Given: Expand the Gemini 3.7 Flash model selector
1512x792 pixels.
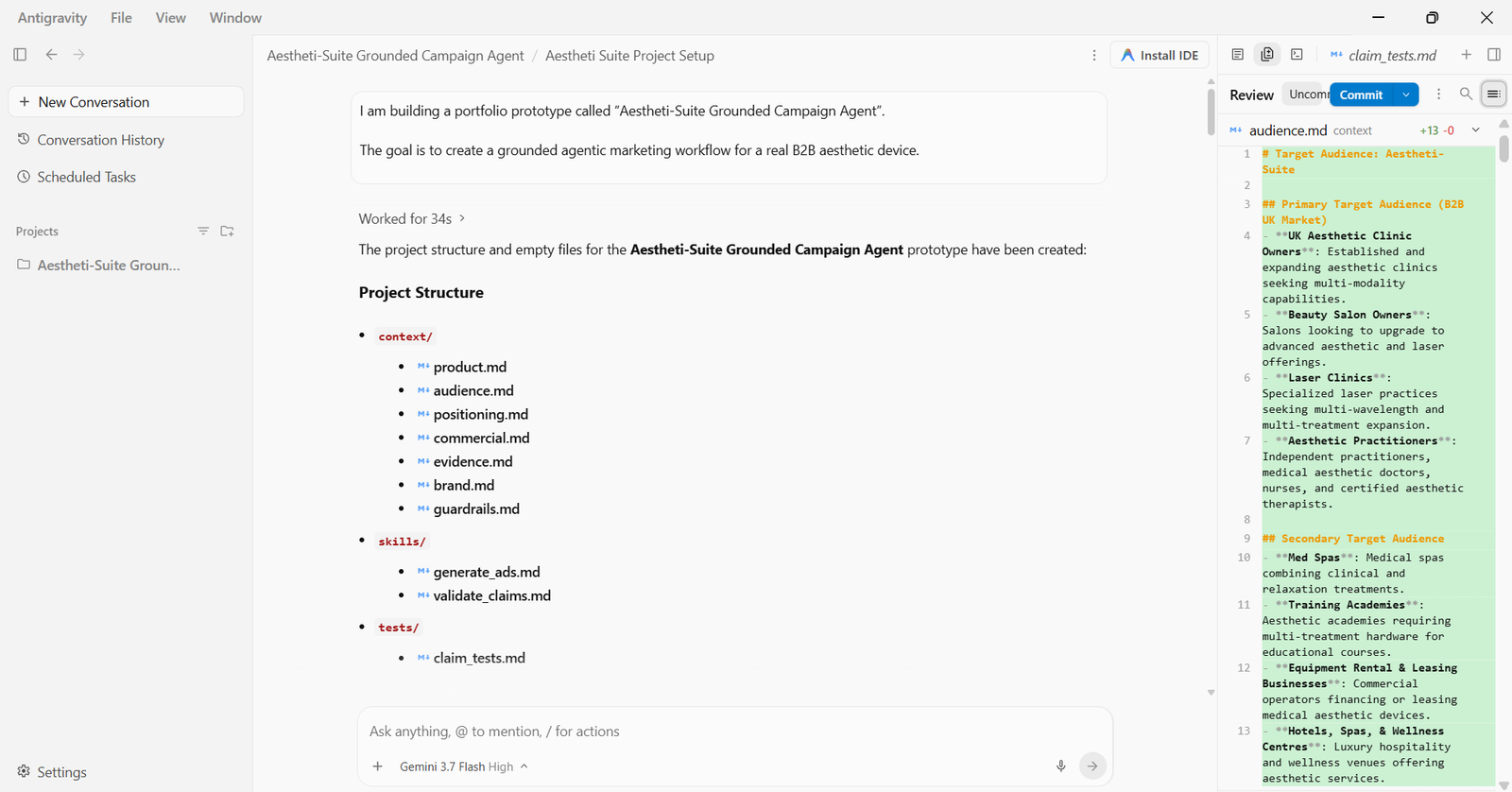Looking at the screenshot, I should [463, 766].
